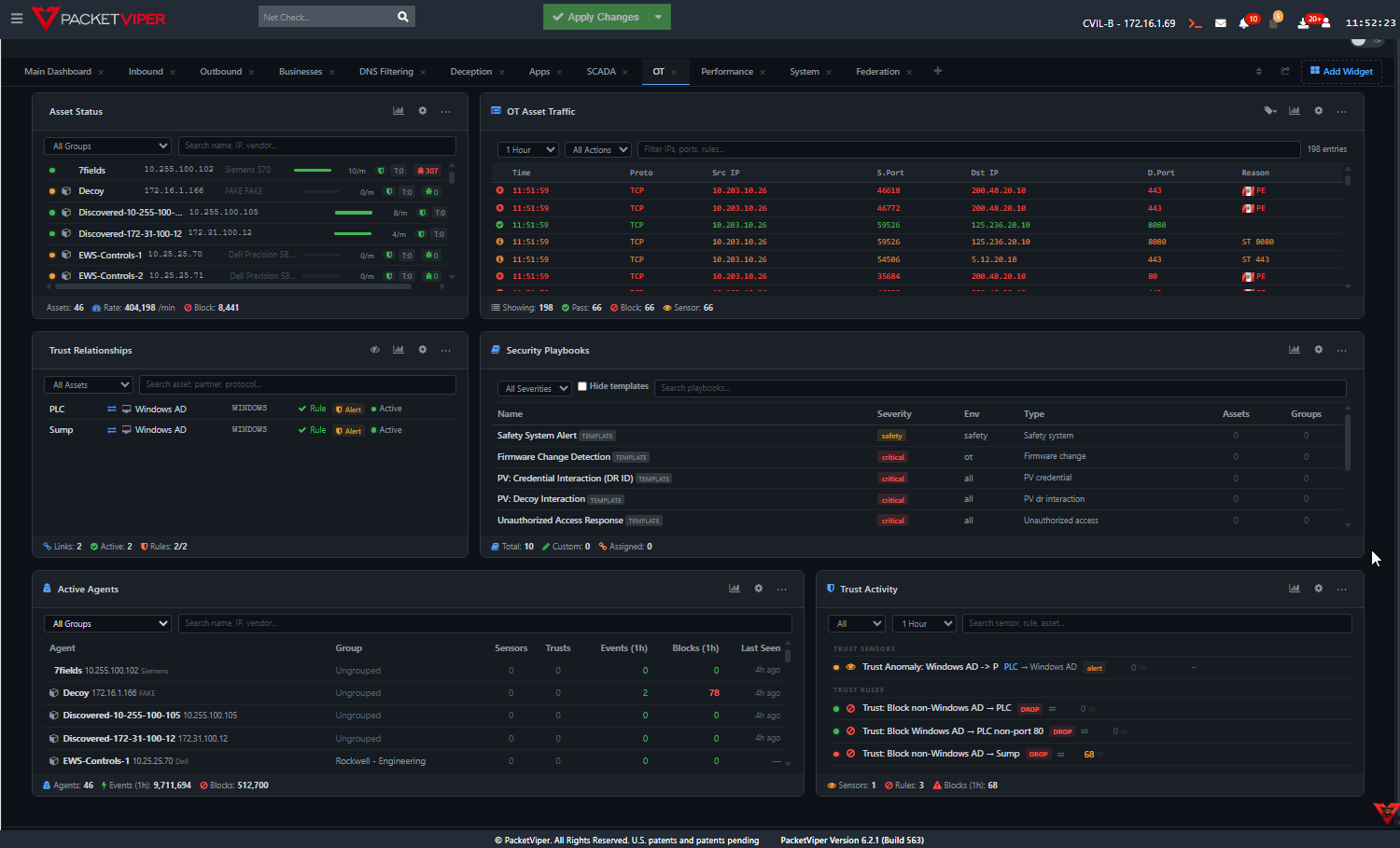Screen dimensions: 1400x848
Task: Click the notifications bell showing 10 alerts
Action: (x=1245, y=22)
